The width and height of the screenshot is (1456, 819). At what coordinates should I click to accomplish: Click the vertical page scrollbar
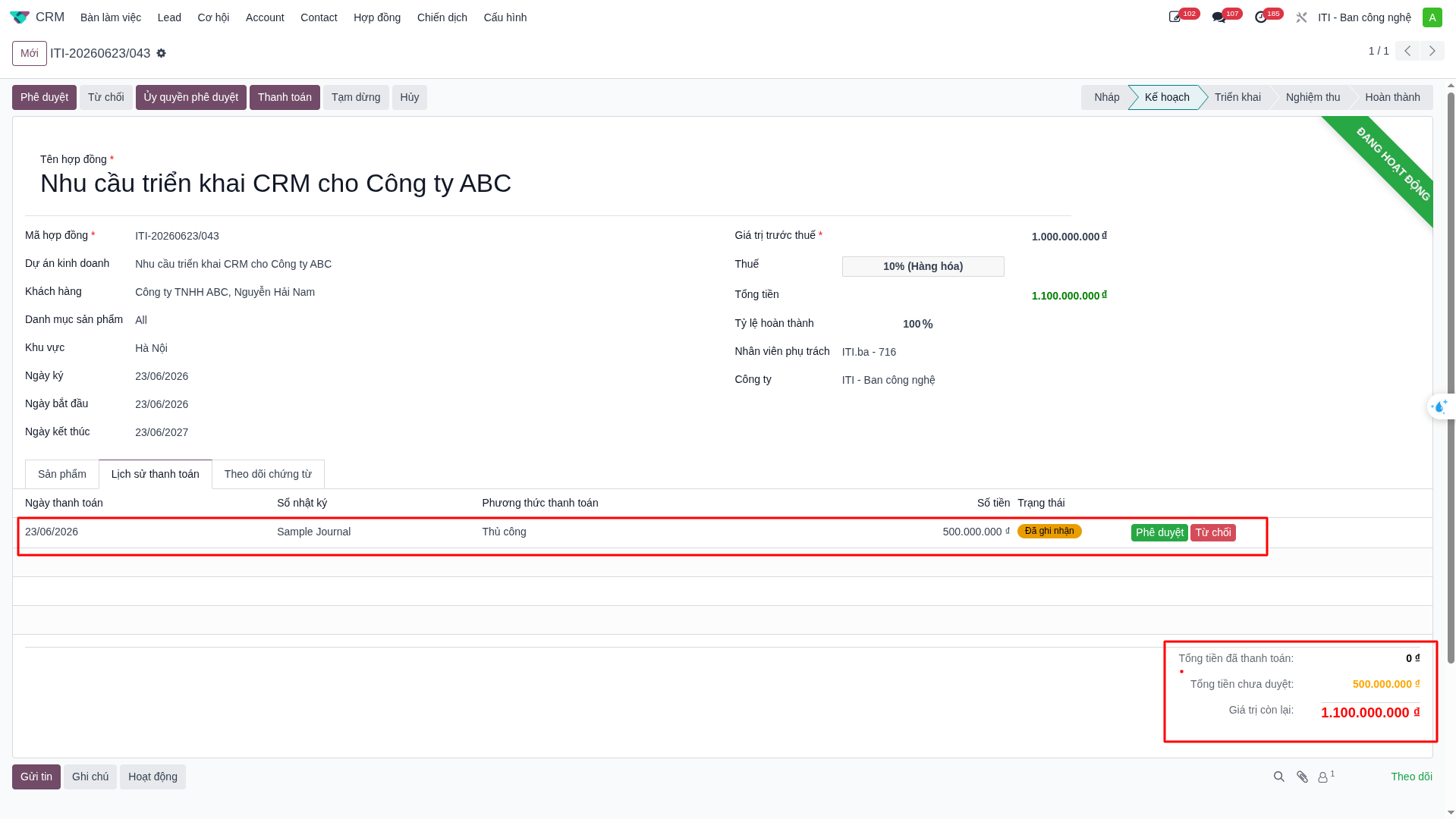pyautogui.click(x=1451, y=379)
